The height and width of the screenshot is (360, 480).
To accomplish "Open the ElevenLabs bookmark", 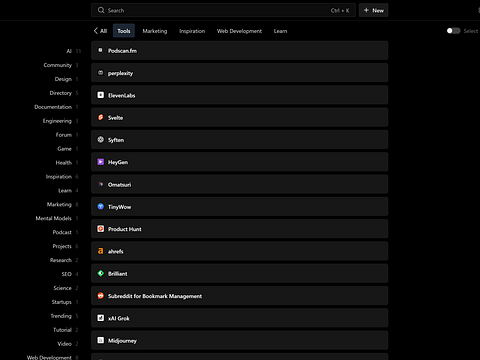I will (239, 95).
